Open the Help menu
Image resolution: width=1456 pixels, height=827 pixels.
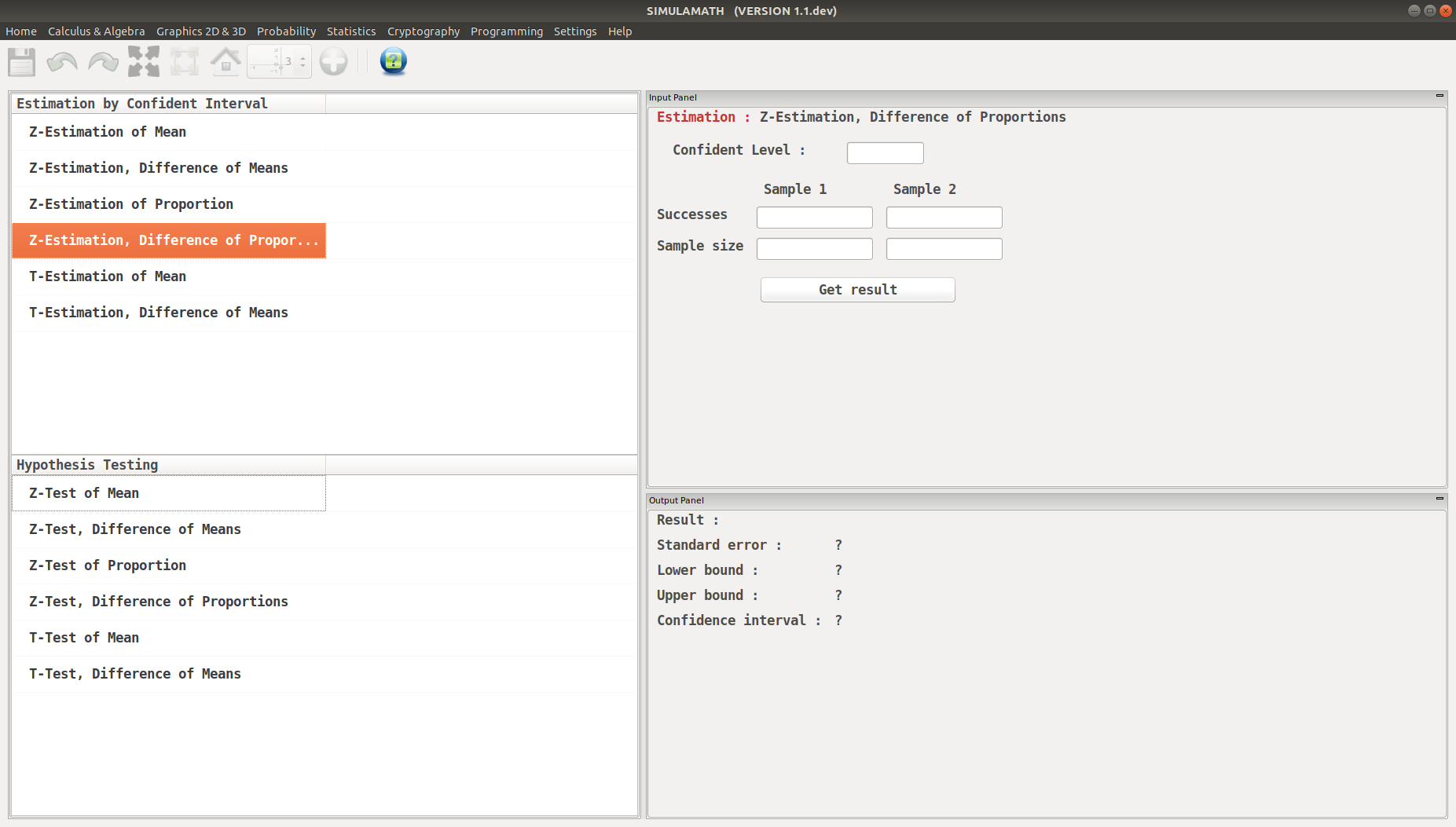620,31
